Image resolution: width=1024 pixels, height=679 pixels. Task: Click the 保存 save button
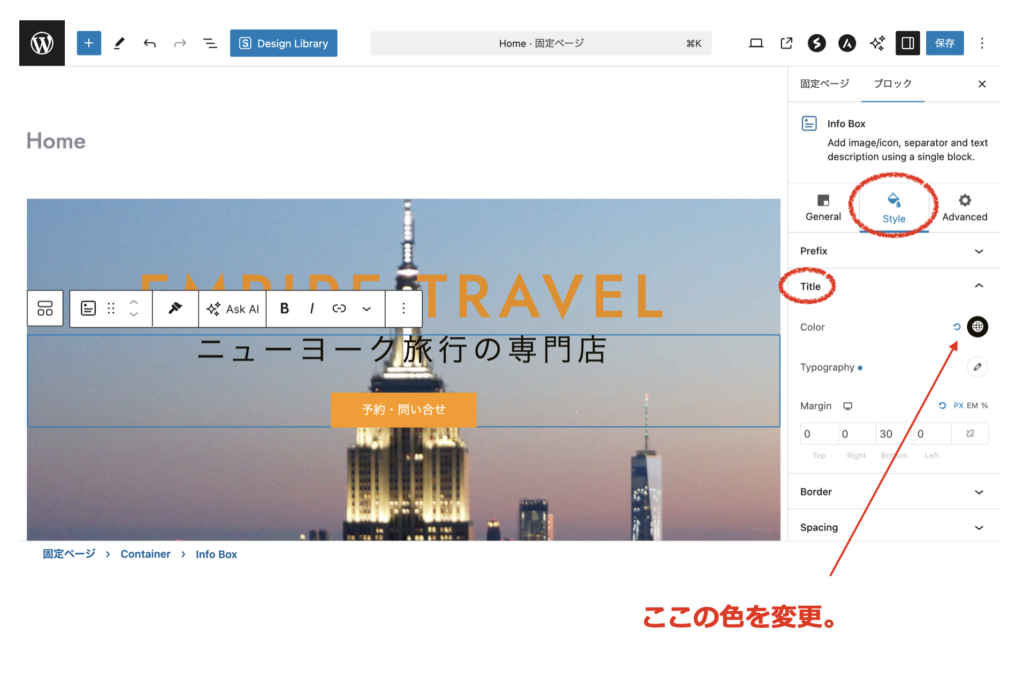point(944,43)
